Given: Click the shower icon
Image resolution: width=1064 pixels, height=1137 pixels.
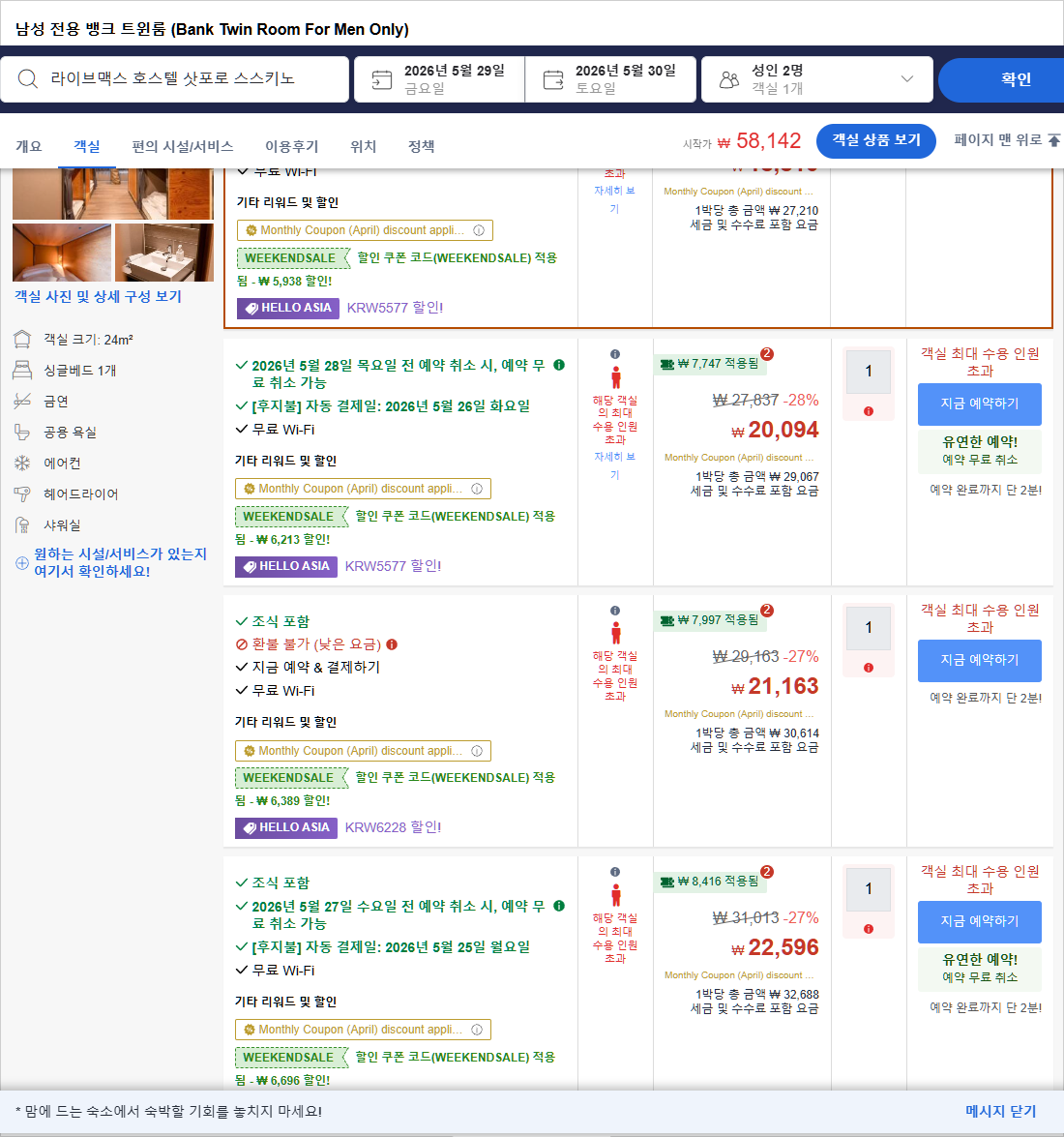Looking at the screenshot, I should (22, 525).
